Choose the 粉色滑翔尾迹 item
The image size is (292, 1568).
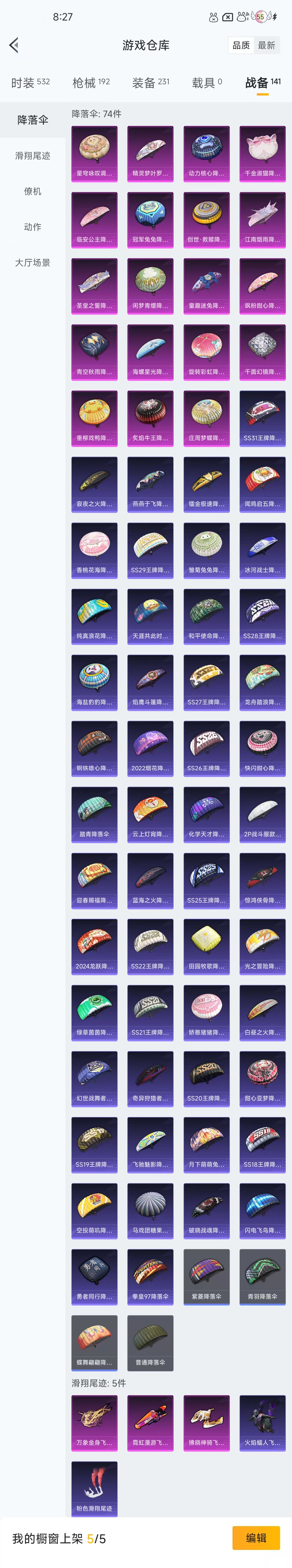pyautogui.click(x=94, y=1489)
